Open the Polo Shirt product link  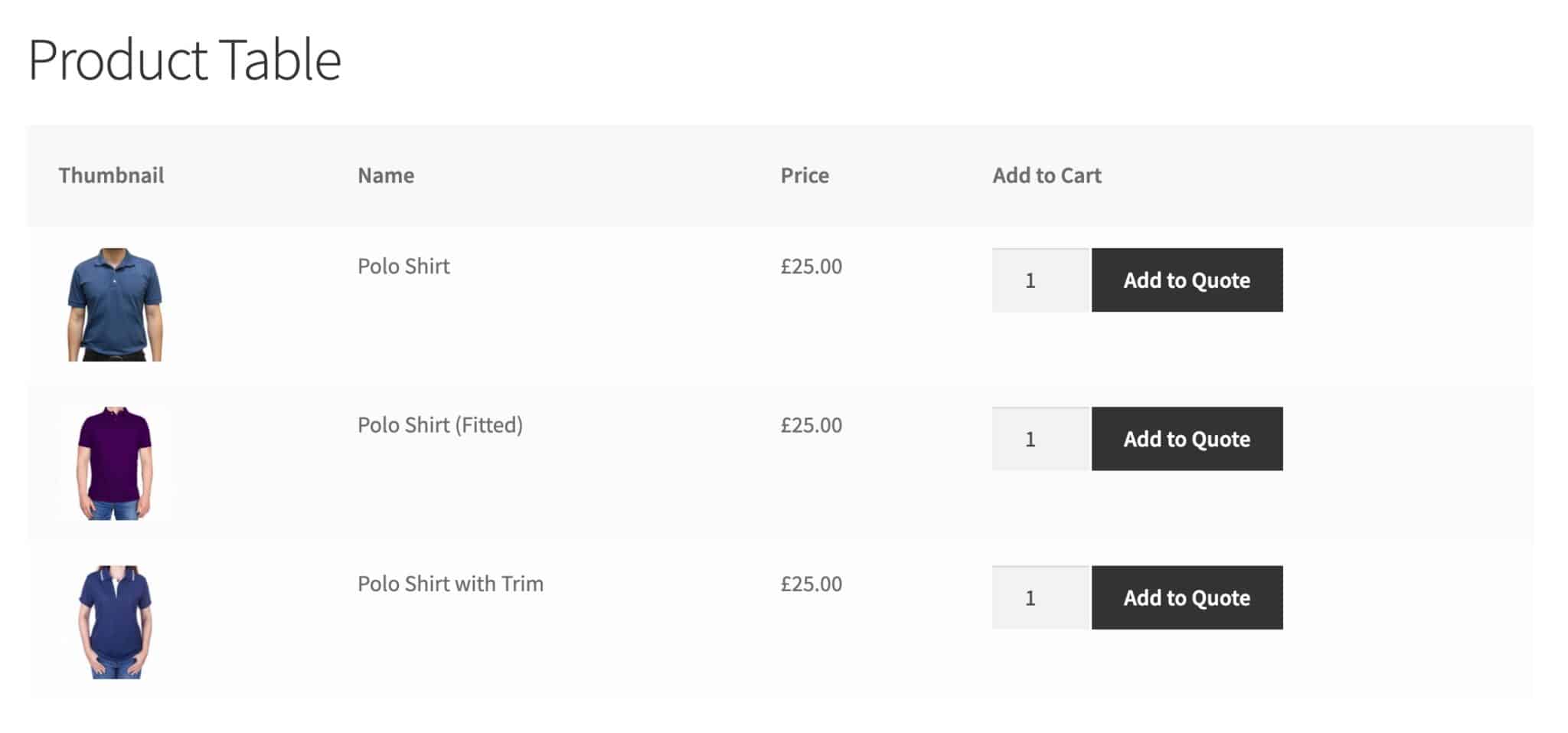point(403,267)
